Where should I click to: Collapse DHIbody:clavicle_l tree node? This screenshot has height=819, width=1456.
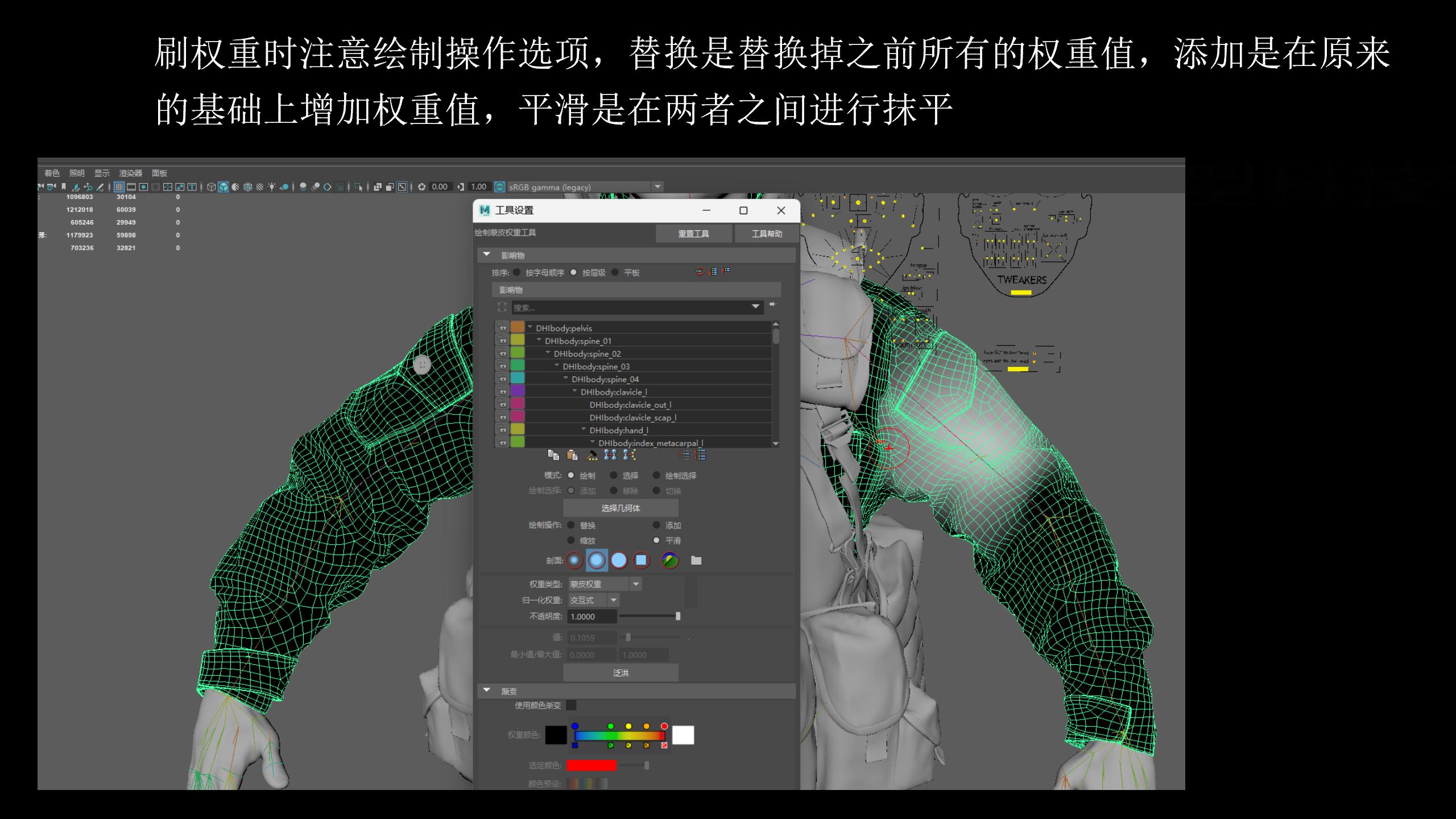click(x=575, y=391)
